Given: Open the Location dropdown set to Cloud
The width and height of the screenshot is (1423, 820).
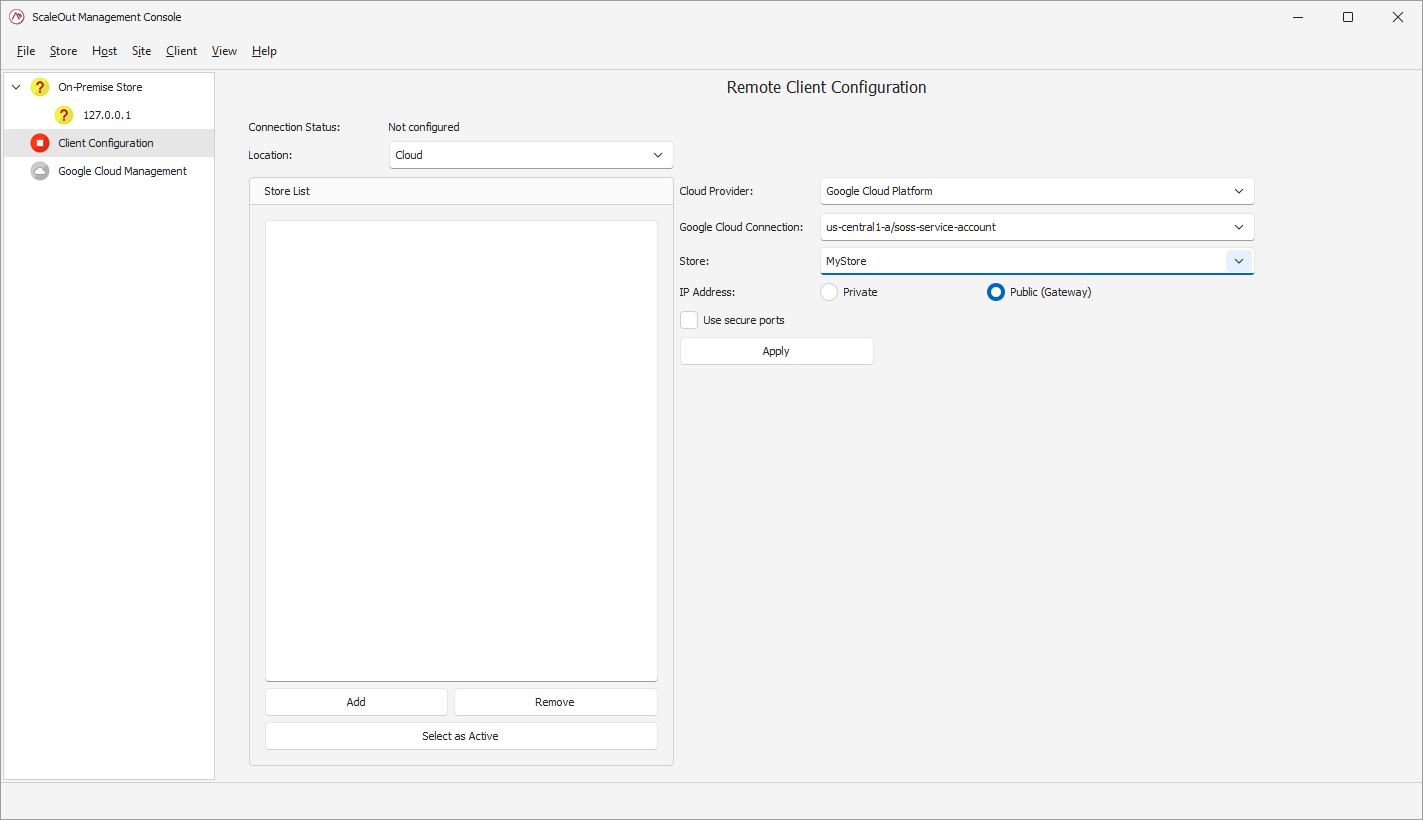Looking at the screenshot, I should pos(531,155).
